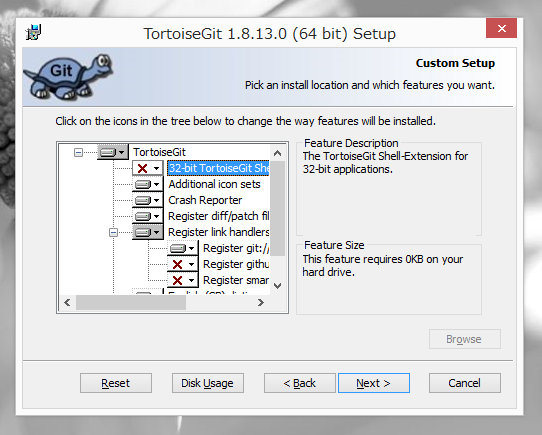542x435 pixels.
Task: Open install-state dropdown for Register link handlers
Action: click(x=148, y=232)
